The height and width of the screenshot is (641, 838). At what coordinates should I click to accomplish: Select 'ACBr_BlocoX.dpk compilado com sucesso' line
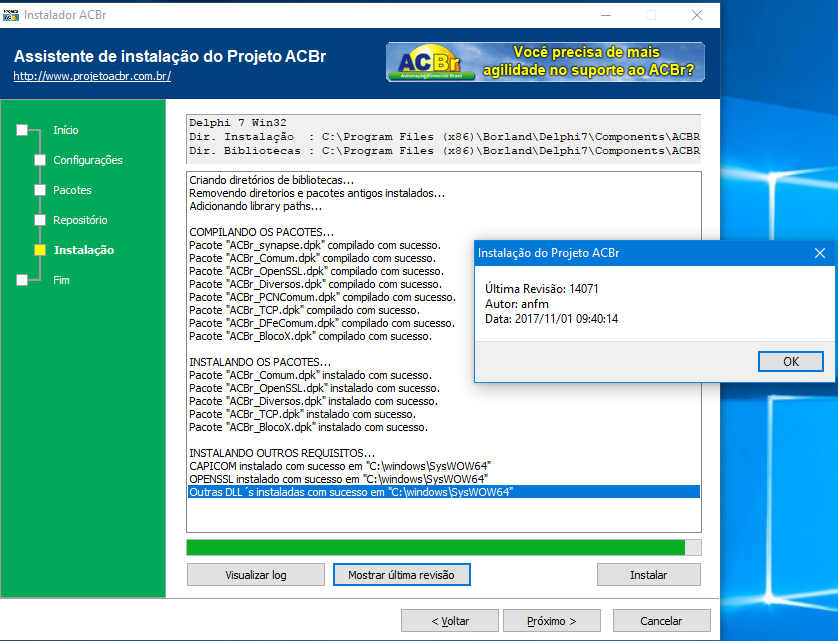[311, 336]
